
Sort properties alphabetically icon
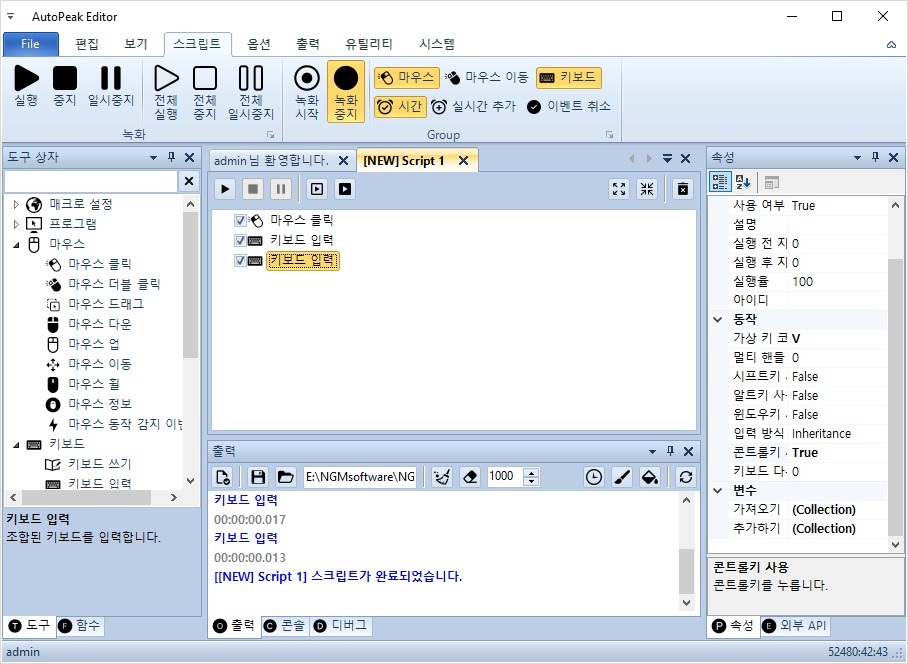(x=743, y=182)
